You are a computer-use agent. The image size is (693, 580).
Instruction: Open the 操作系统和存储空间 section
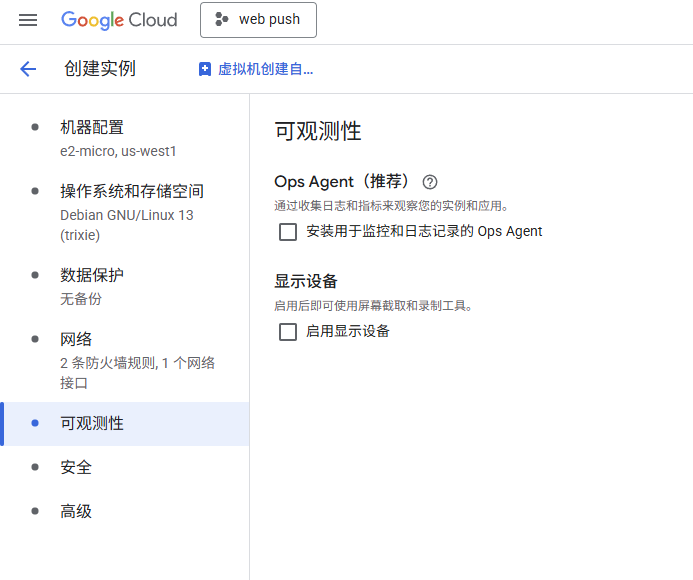[132, 191]
